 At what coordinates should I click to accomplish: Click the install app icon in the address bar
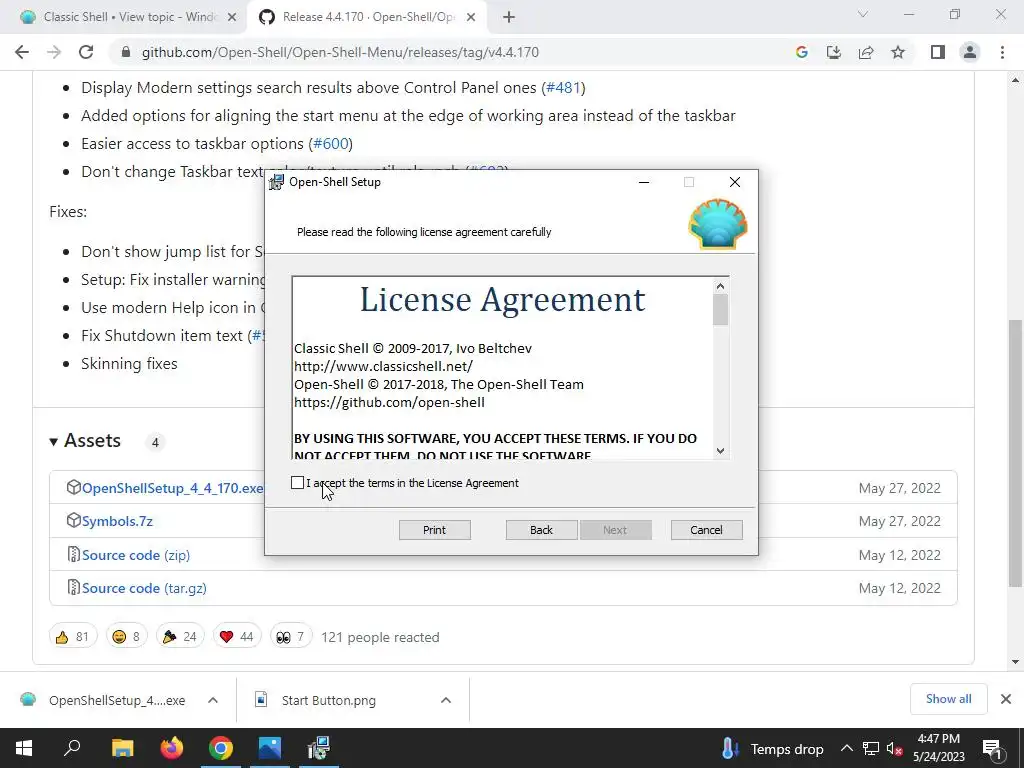(834, 52)
